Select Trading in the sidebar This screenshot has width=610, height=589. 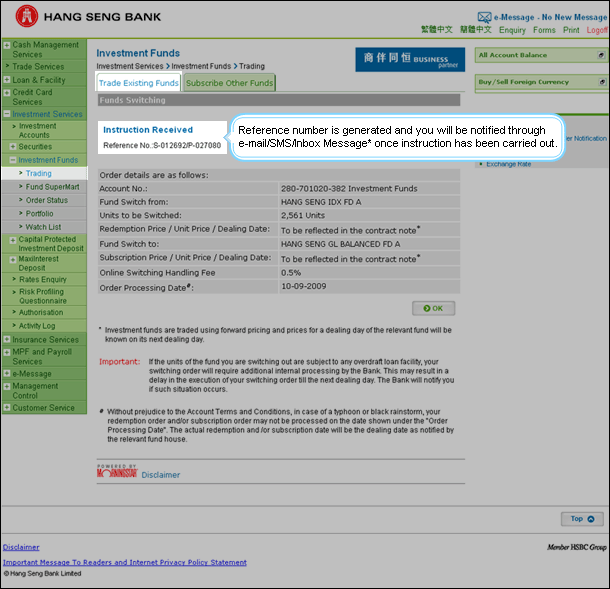[39, 173]
